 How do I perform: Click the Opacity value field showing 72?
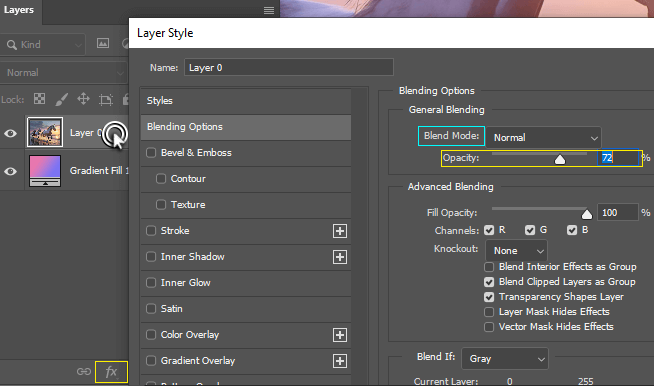click(x=618, y=158)
